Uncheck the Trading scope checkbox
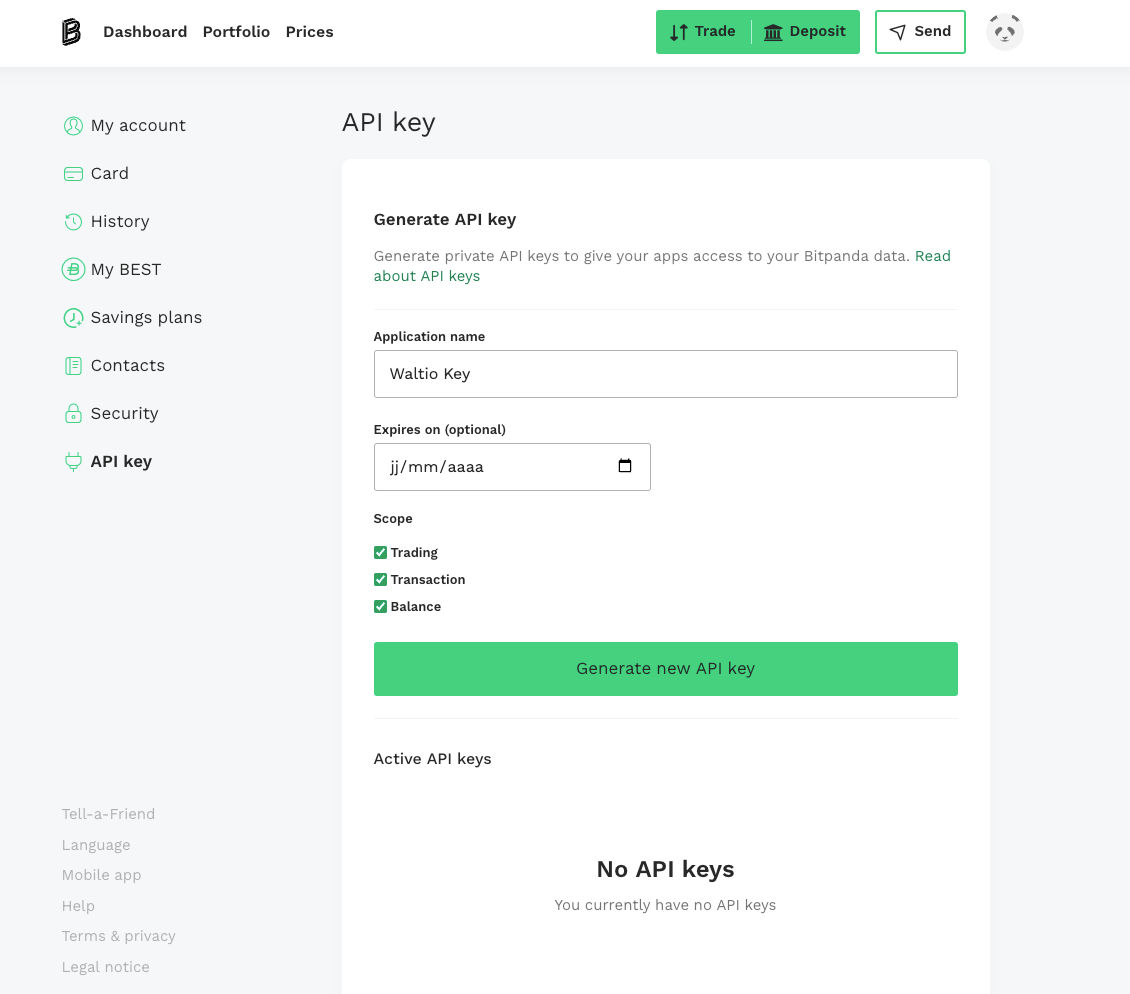 point(380,553)
